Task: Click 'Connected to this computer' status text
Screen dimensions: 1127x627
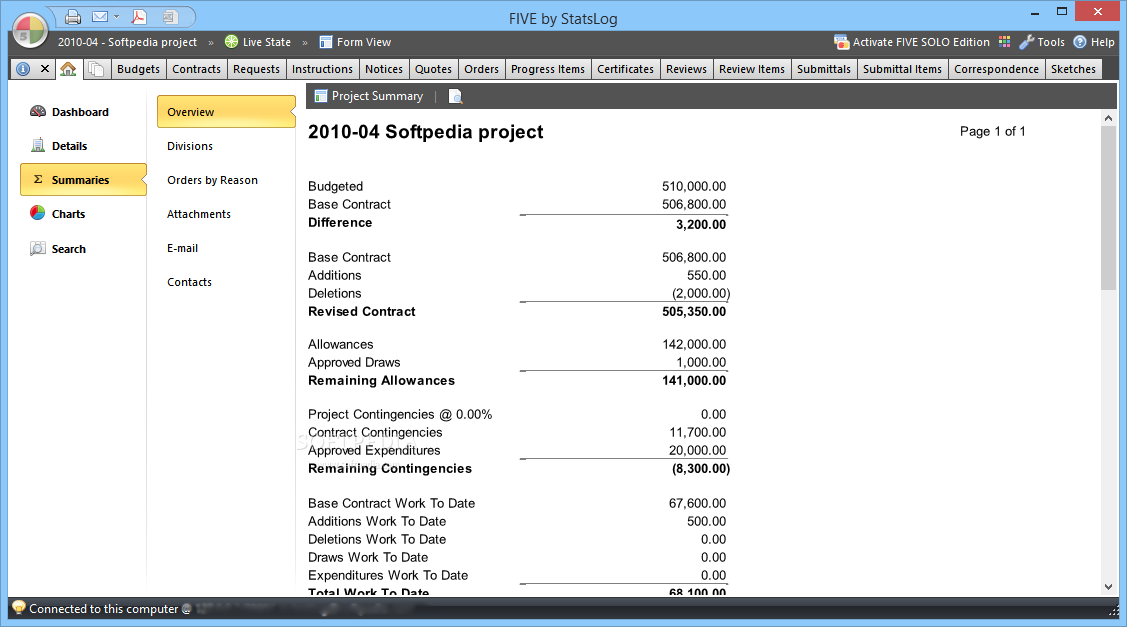Action: click(x=104, y=609)
